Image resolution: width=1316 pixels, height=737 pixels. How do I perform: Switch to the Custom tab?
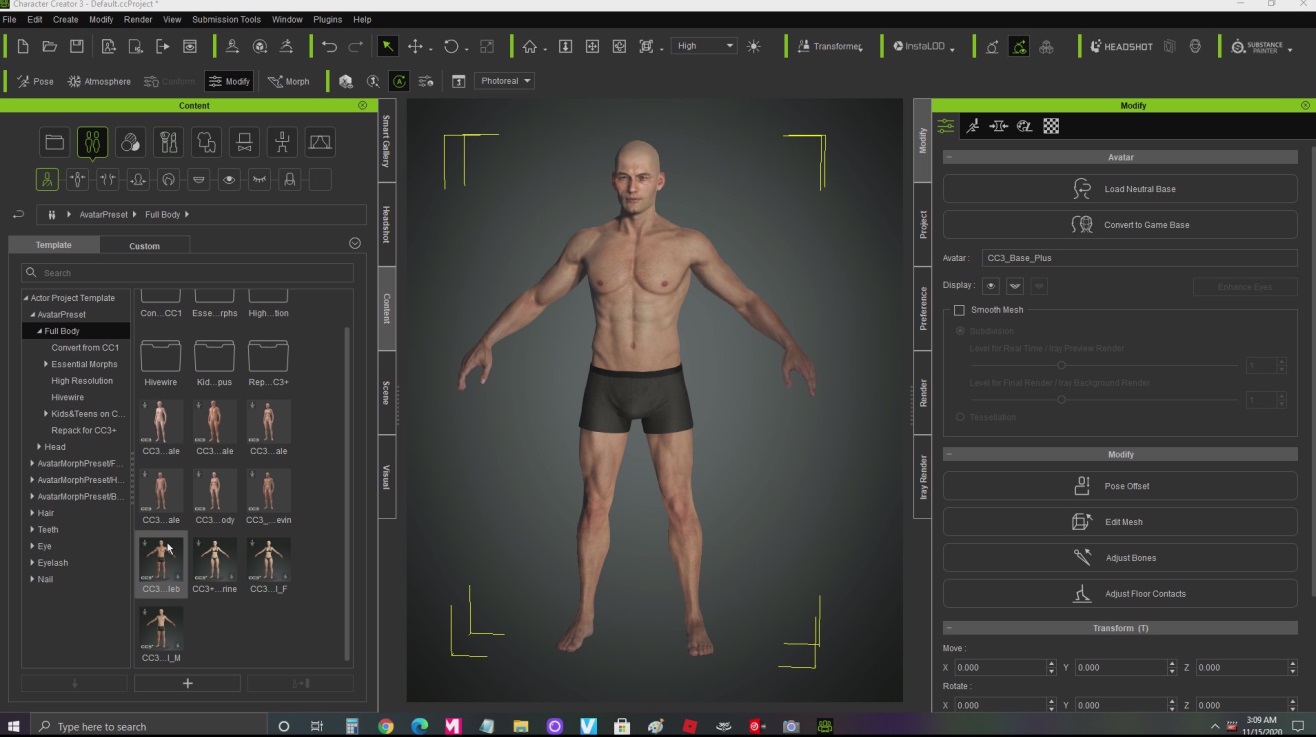pyautogui.click(x=144, y=245)
